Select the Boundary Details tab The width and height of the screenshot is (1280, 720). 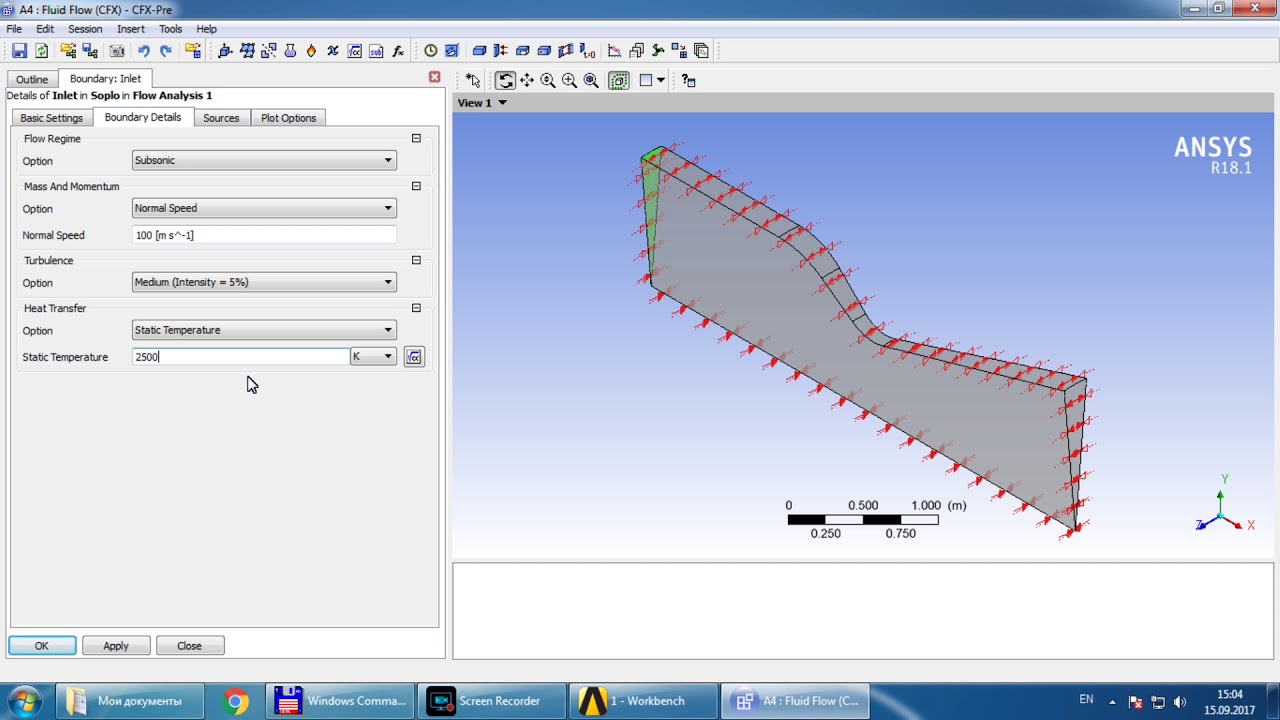[143, 117]
